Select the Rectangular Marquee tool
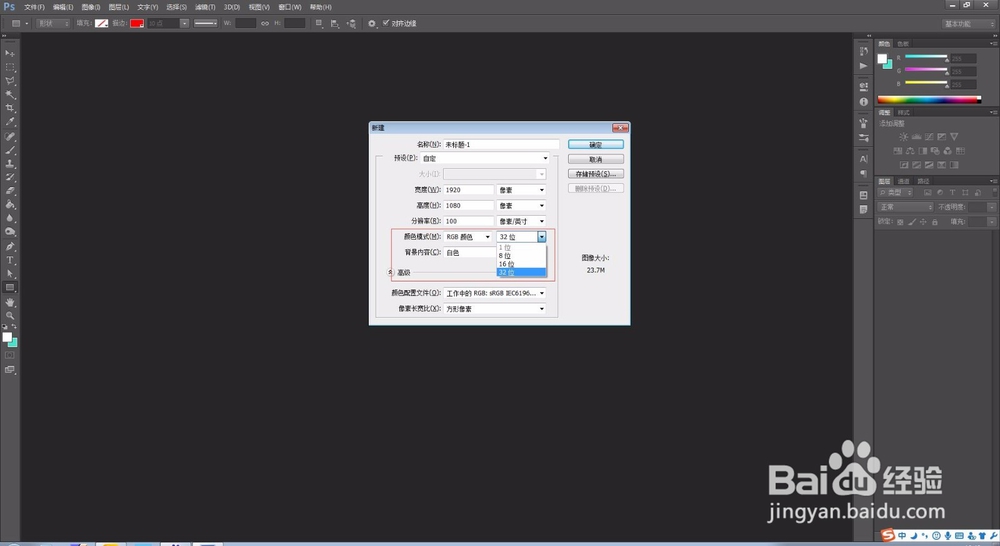The height and width of the screenshot is (546, 1000). click(10, 67)
